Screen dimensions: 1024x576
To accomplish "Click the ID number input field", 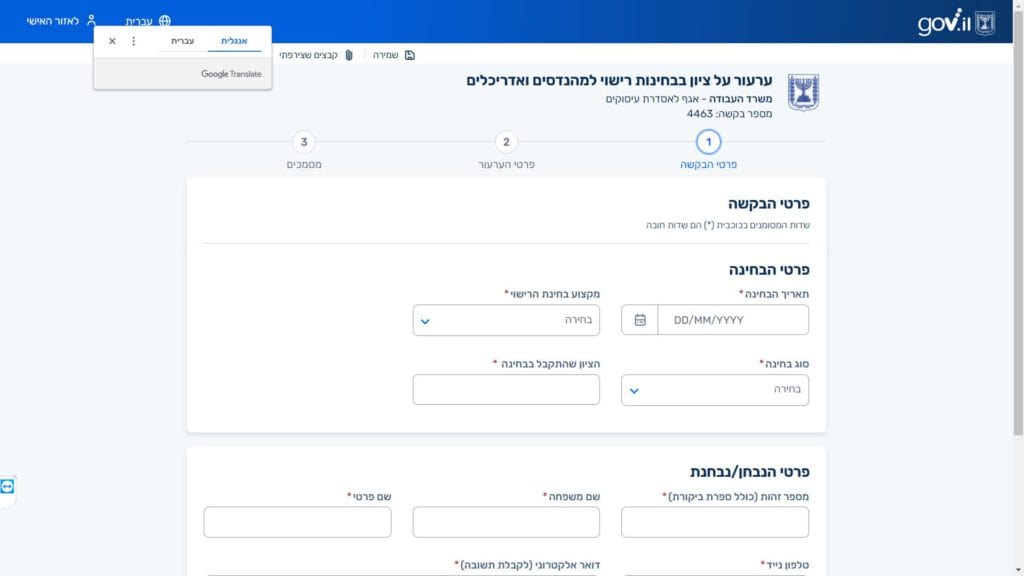I will coord(714,522).
